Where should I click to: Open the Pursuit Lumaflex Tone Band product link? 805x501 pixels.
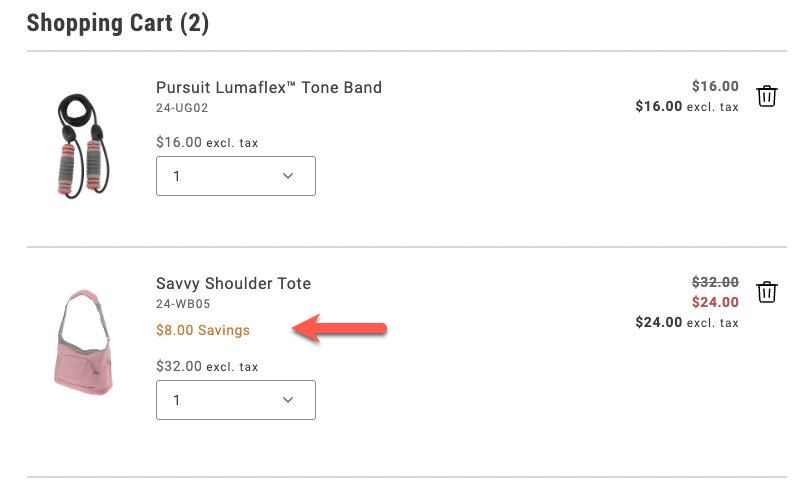tap(269, 87)
